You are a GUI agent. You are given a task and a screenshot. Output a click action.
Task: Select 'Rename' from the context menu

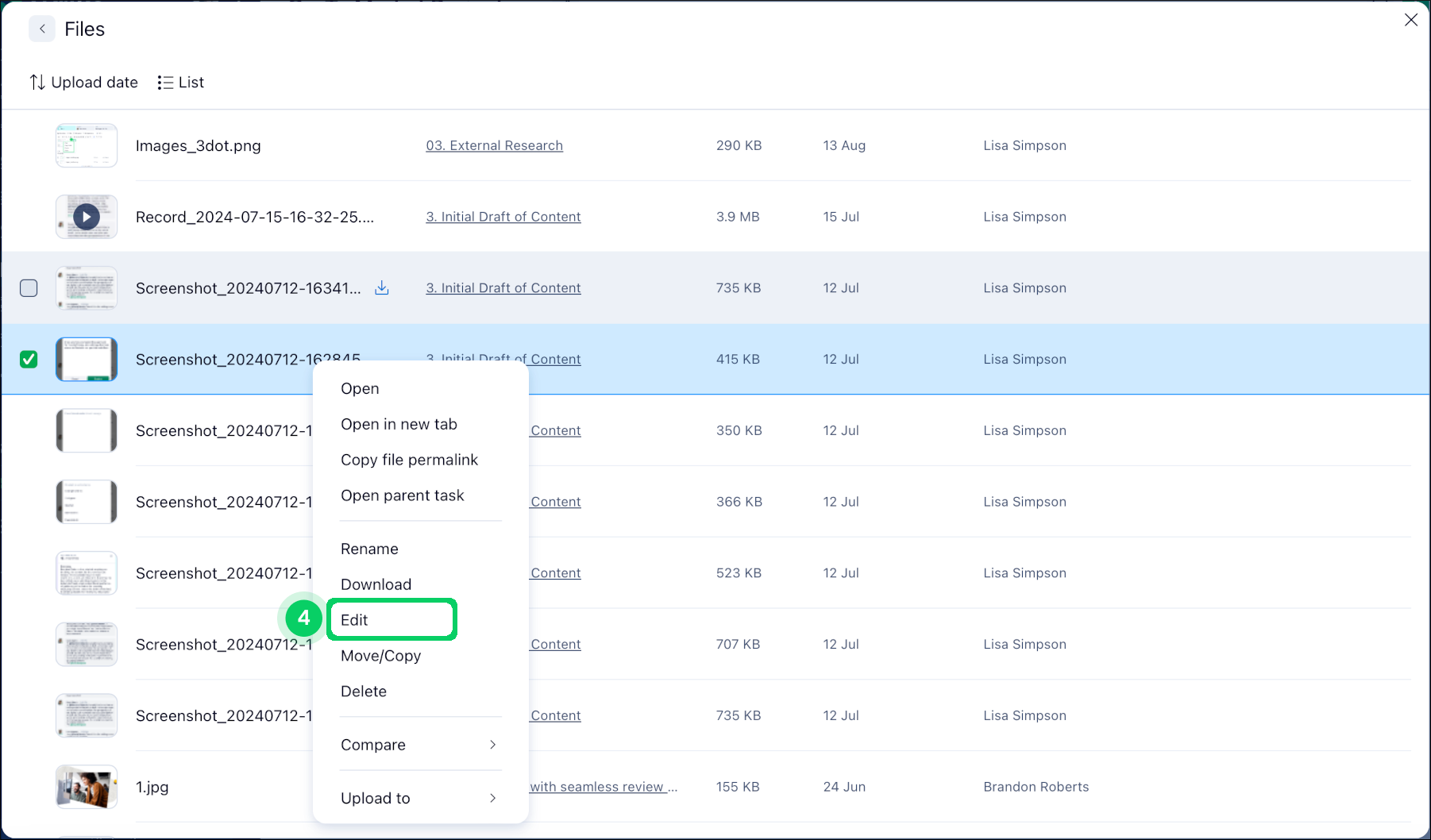(369, 548)
